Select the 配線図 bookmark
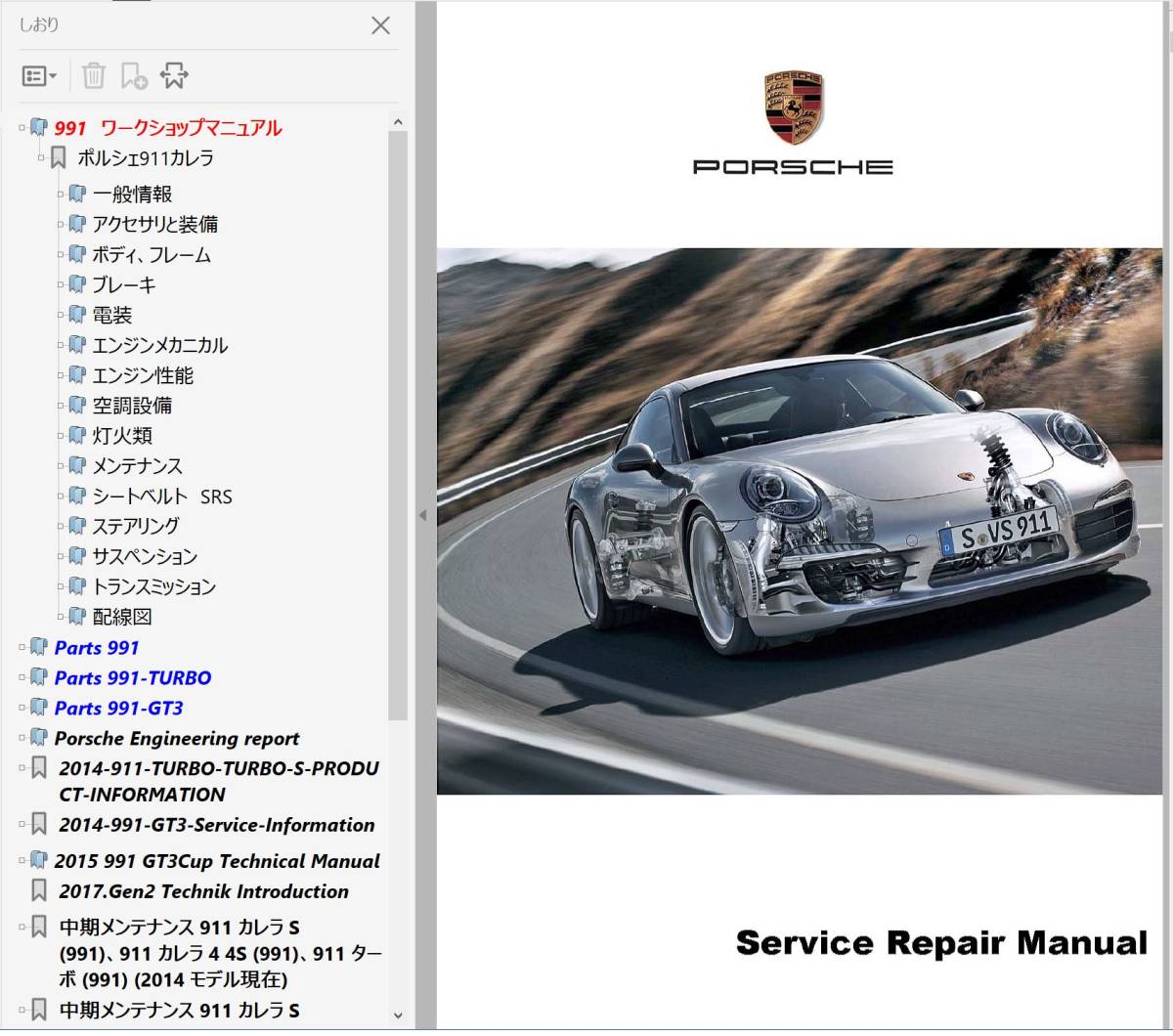1173x1036 pixels. pos(122,617)
